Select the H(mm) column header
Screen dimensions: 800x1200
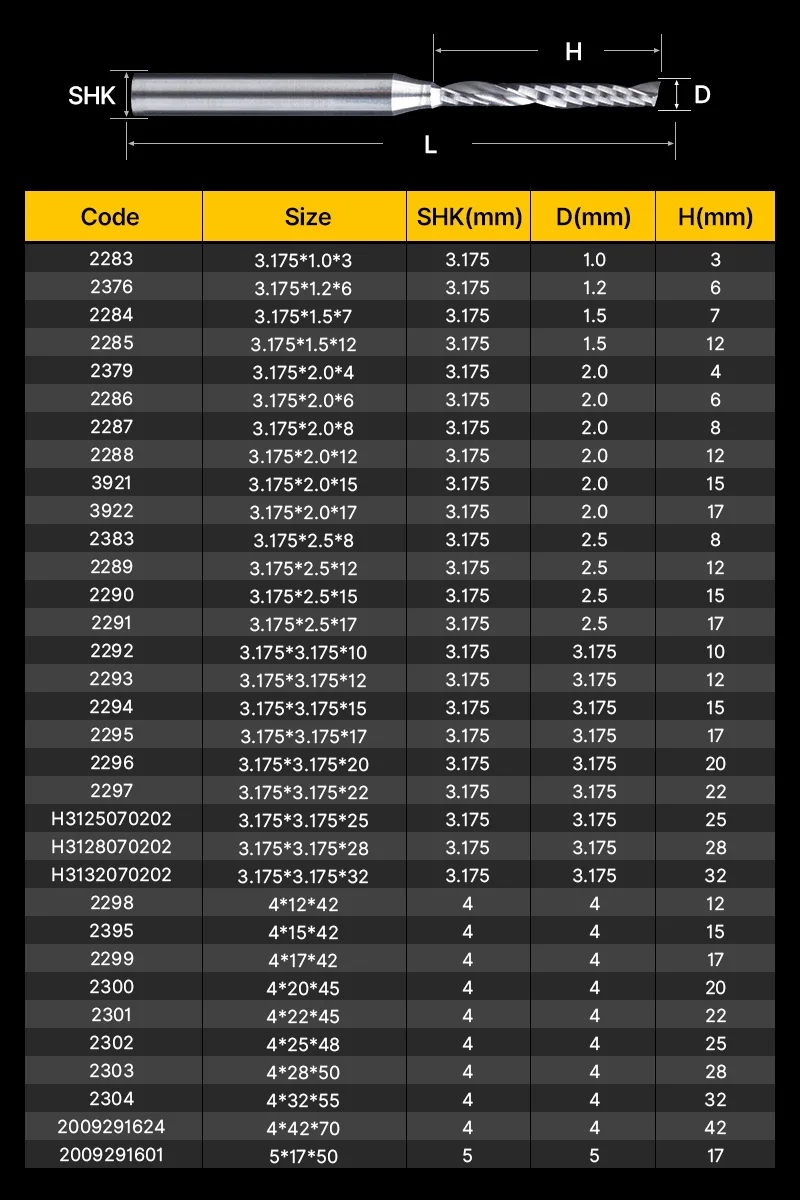(x=715, y=217)
